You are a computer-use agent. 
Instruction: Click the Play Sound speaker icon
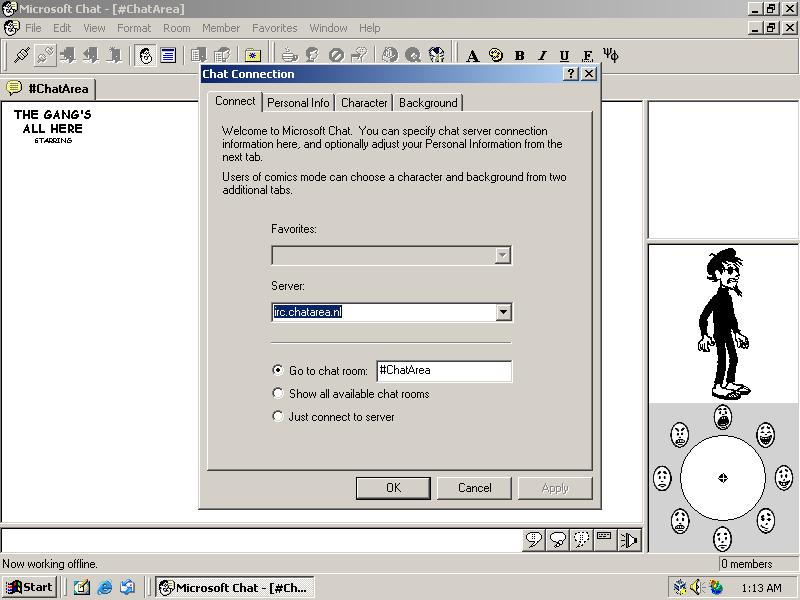click(x=629, y=541)
